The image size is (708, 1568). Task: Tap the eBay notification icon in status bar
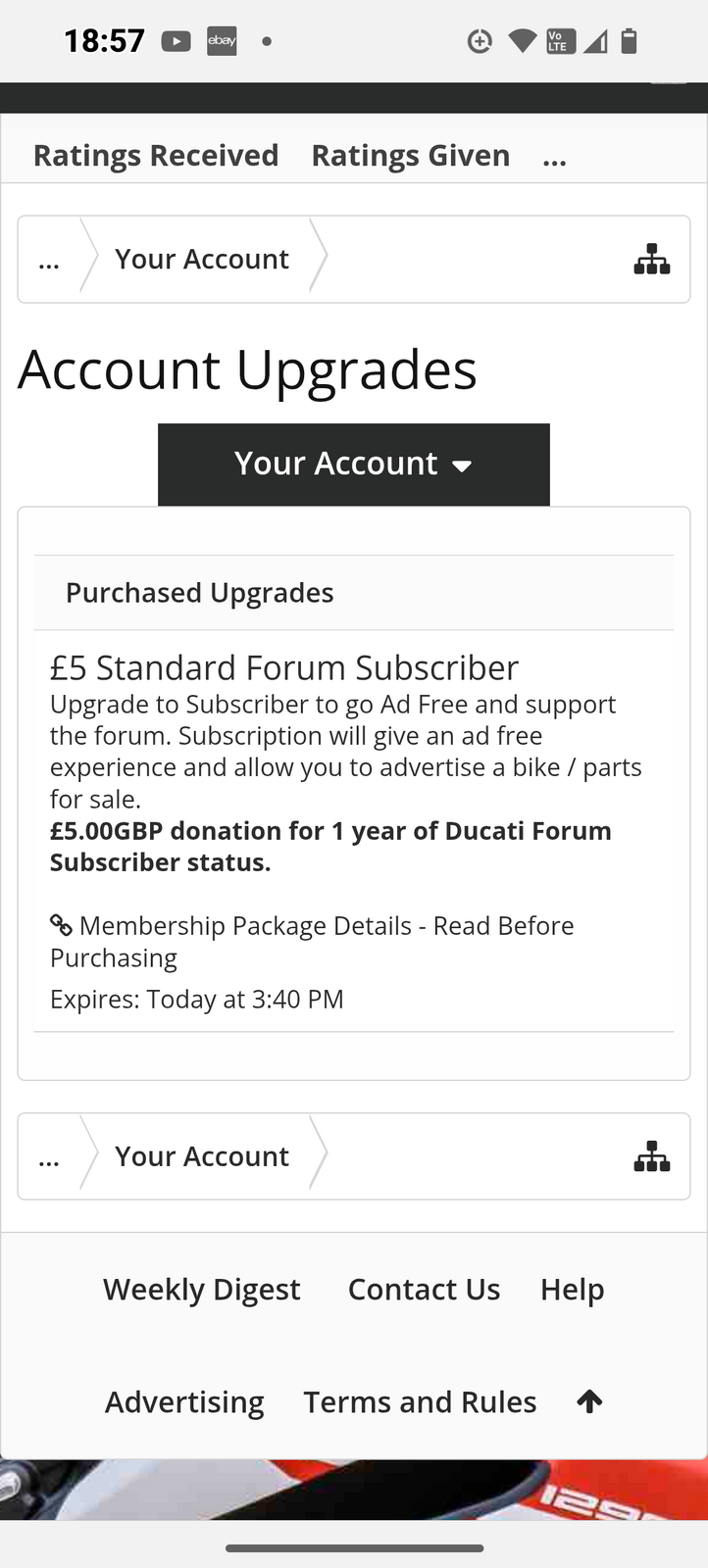pos(222,41)
